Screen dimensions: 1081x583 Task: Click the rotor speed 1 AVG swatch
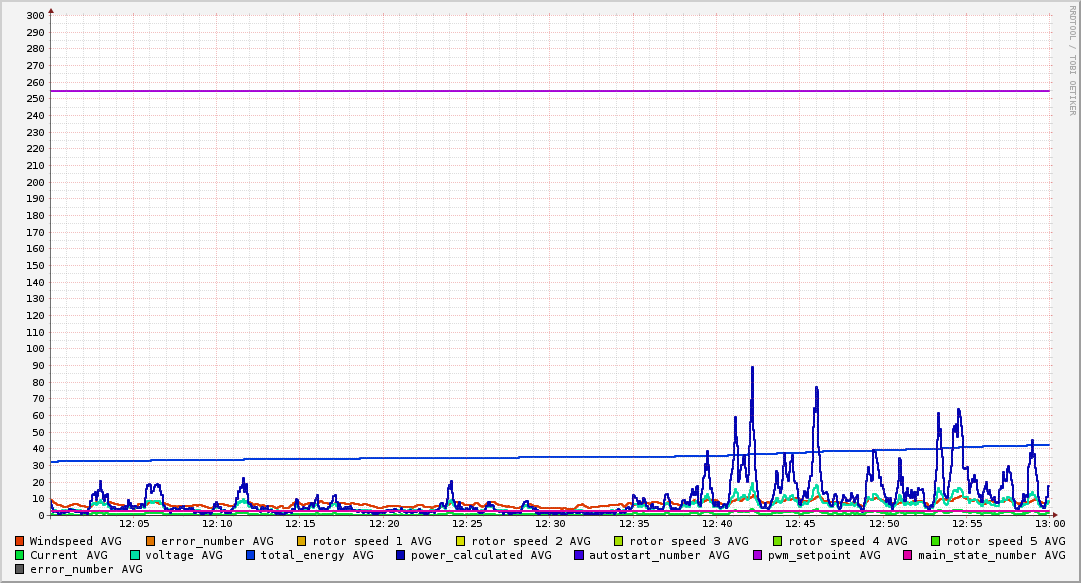click(x=301, y=541)
